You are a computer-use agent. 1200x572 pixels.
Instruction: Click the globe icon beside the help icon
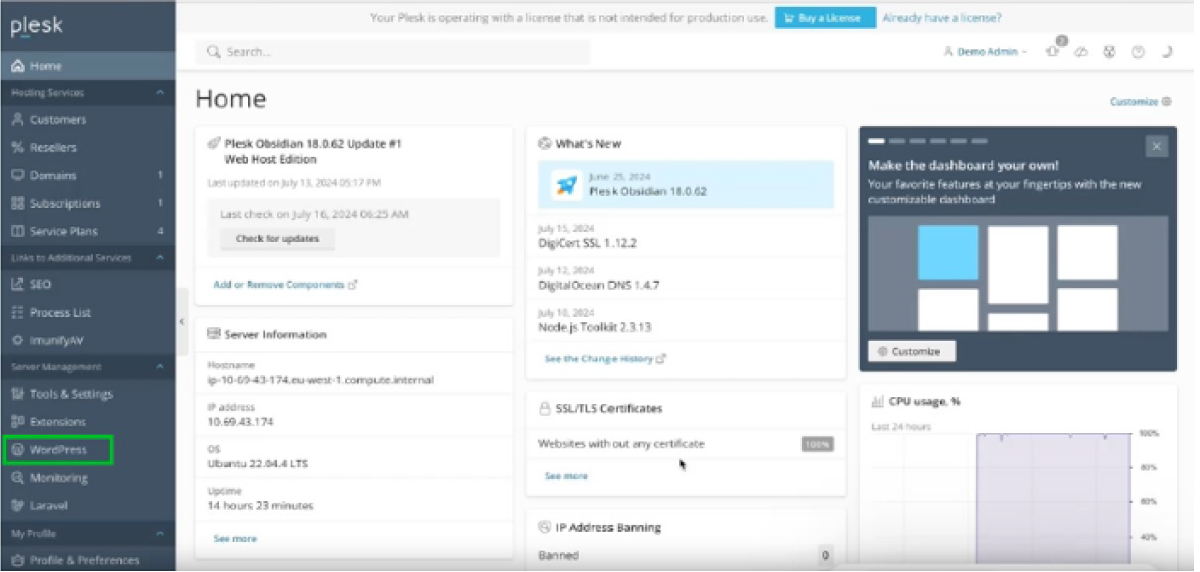1109,52
